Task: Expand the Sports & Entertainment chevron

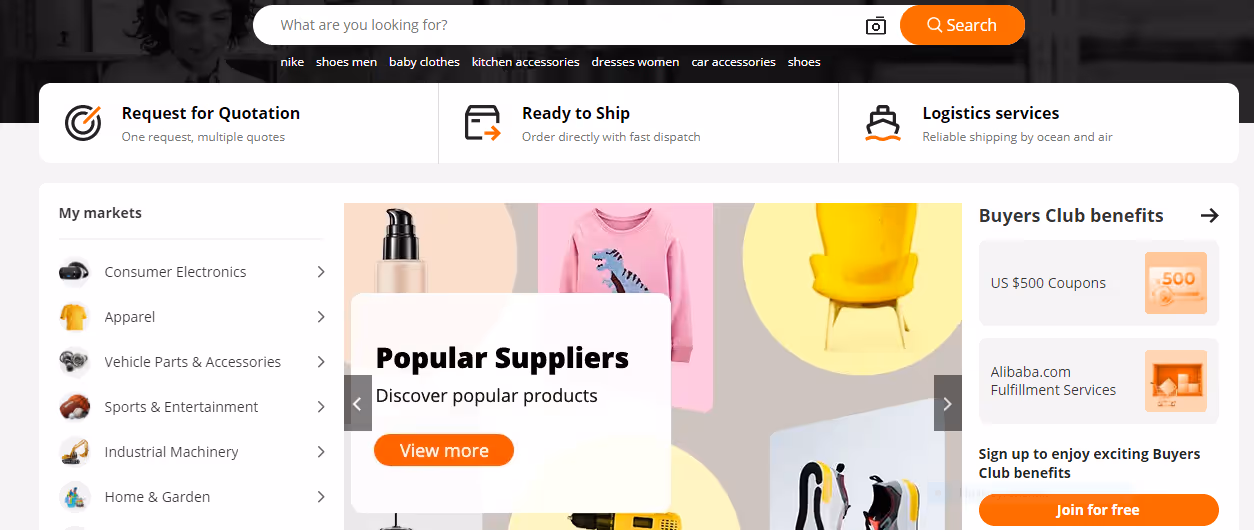Action: click(321, 407)
